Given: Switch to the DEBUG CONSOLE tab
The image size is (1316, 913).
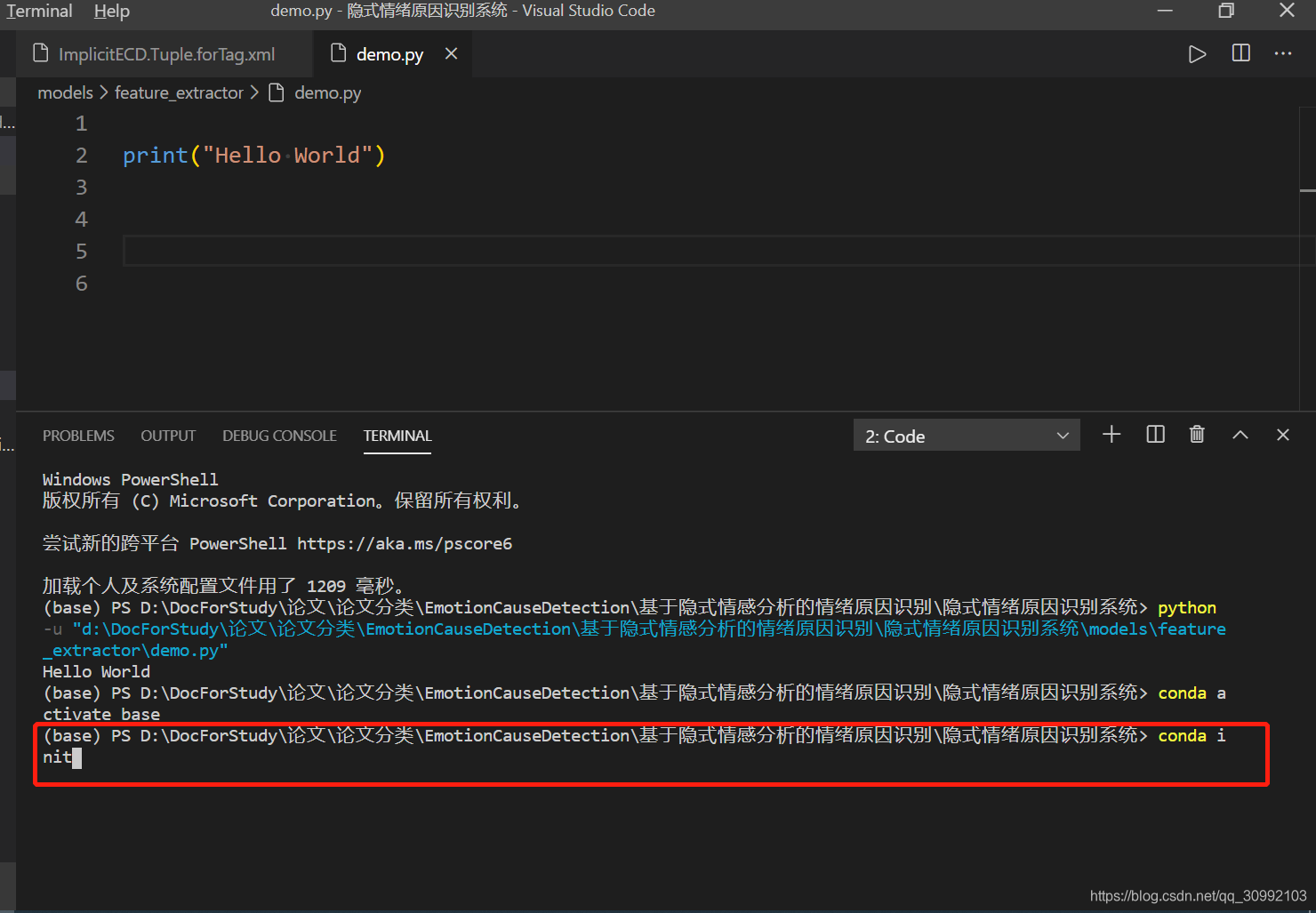Looking at the screenshot, I should coord(279,436).
